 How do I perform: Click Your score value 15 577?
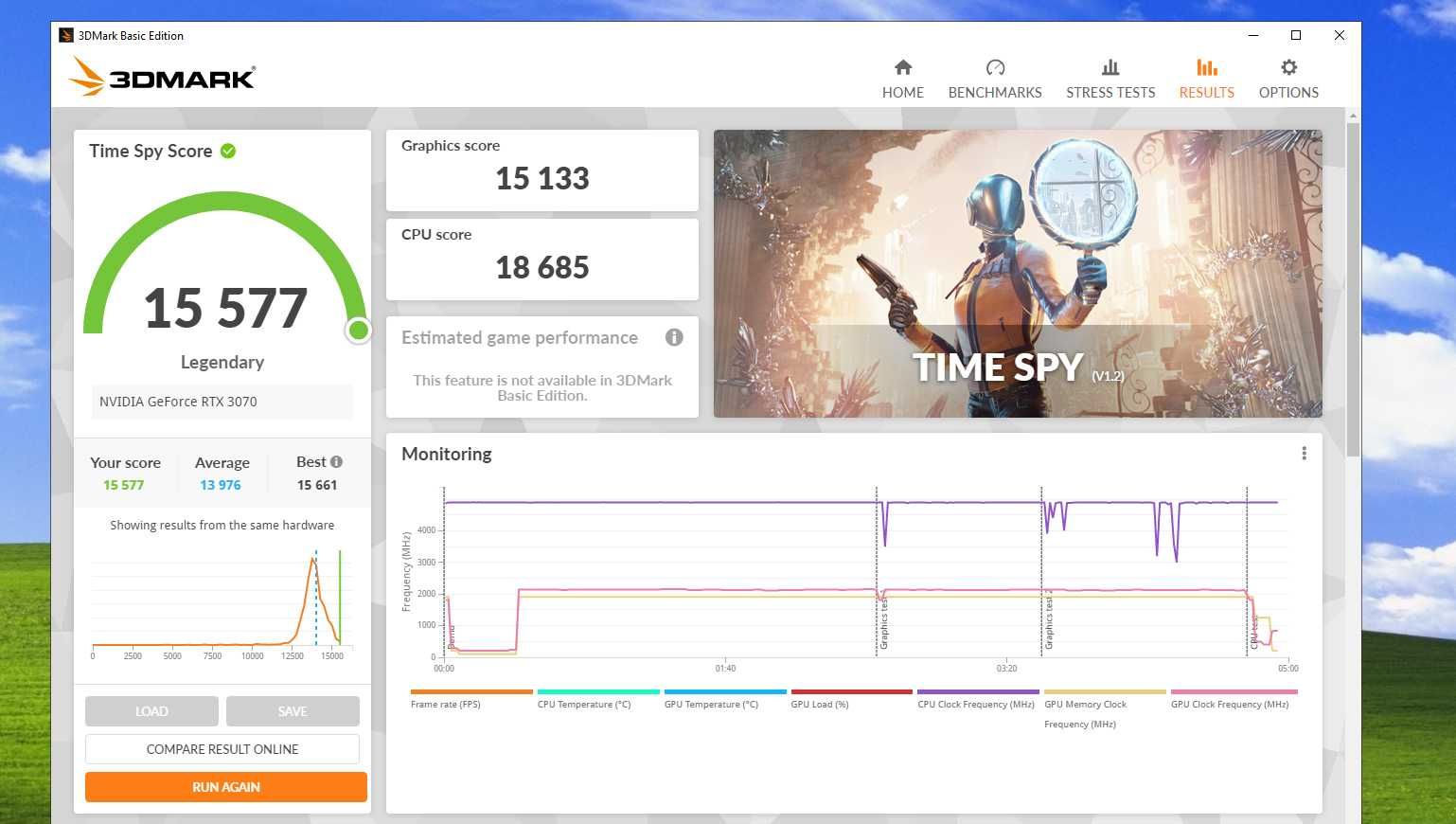pos(124,485)
